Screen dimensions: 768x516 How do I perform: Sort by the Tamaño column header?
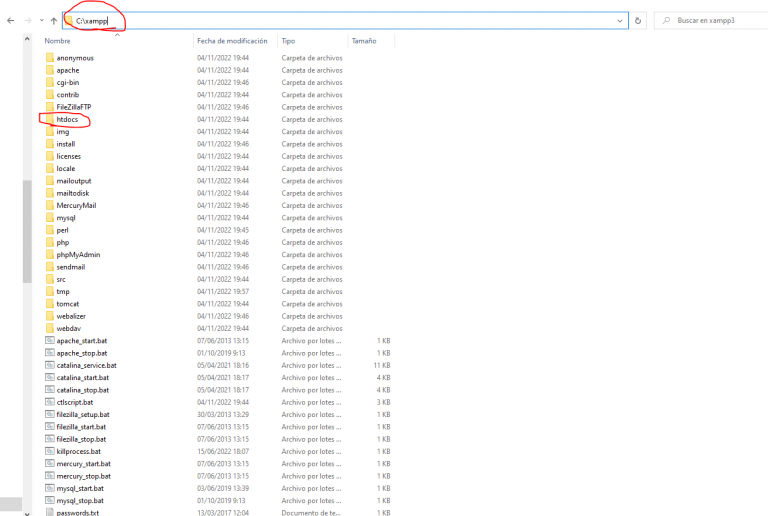click(x=363, y=41)
